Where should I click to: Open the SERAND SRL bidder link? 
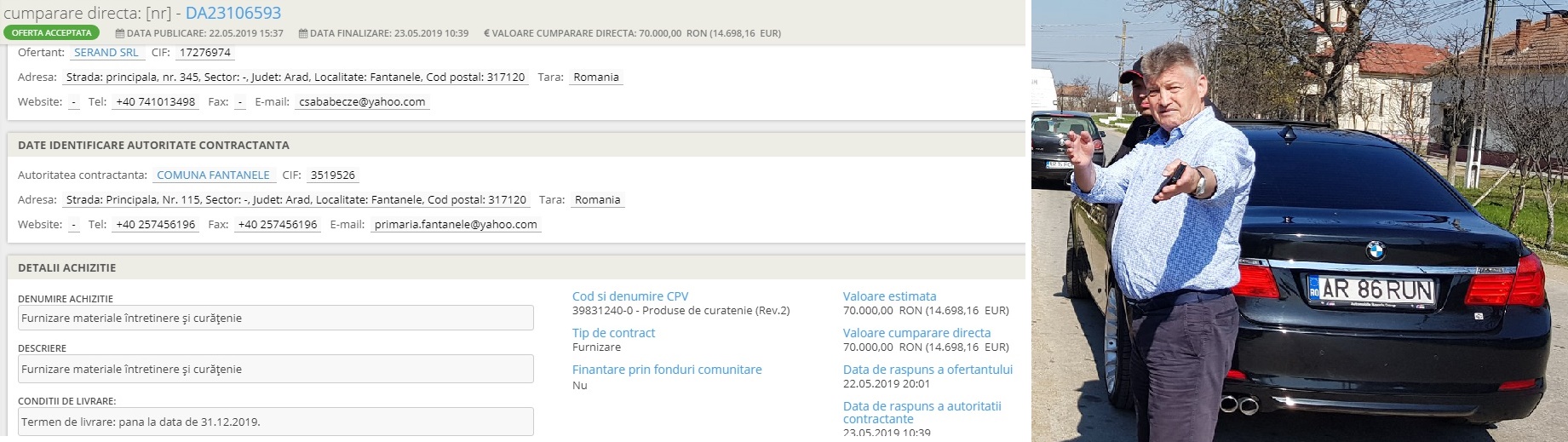(106, 53)
